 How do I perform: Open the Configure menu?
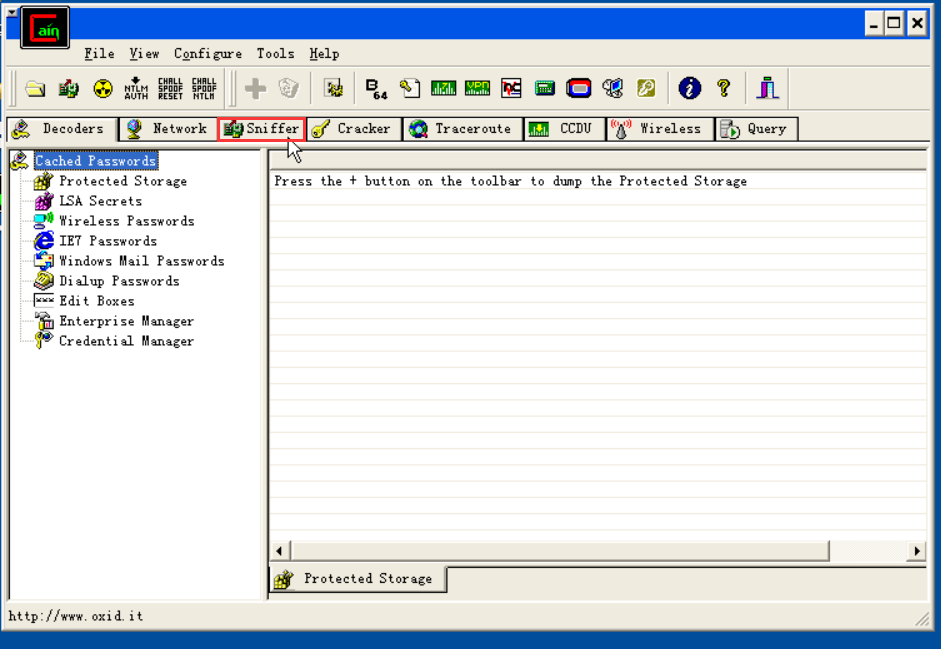[208, 53]
